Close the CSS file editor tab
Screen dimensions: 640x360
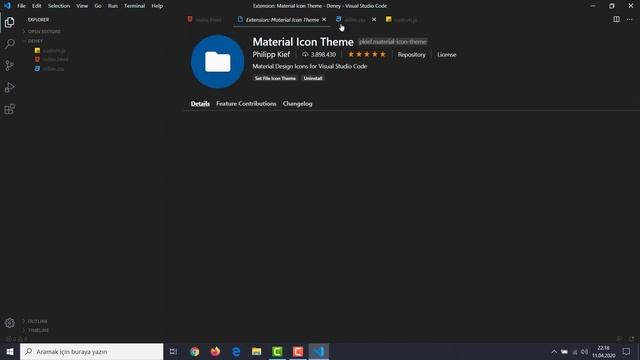point(374,19)
